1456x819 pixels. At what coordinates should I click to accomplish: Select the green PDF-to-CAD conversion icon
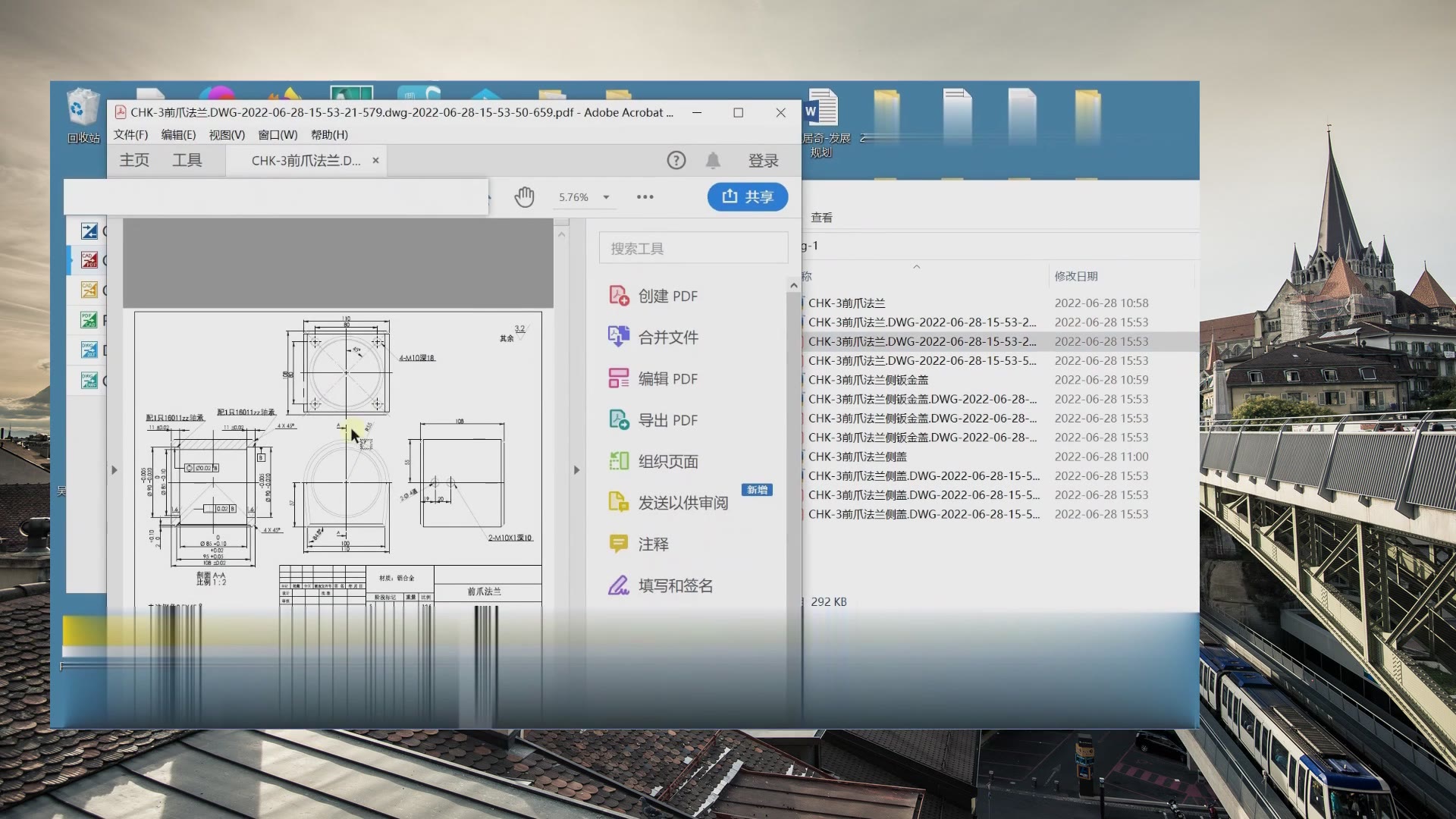[x=88, y=318]
